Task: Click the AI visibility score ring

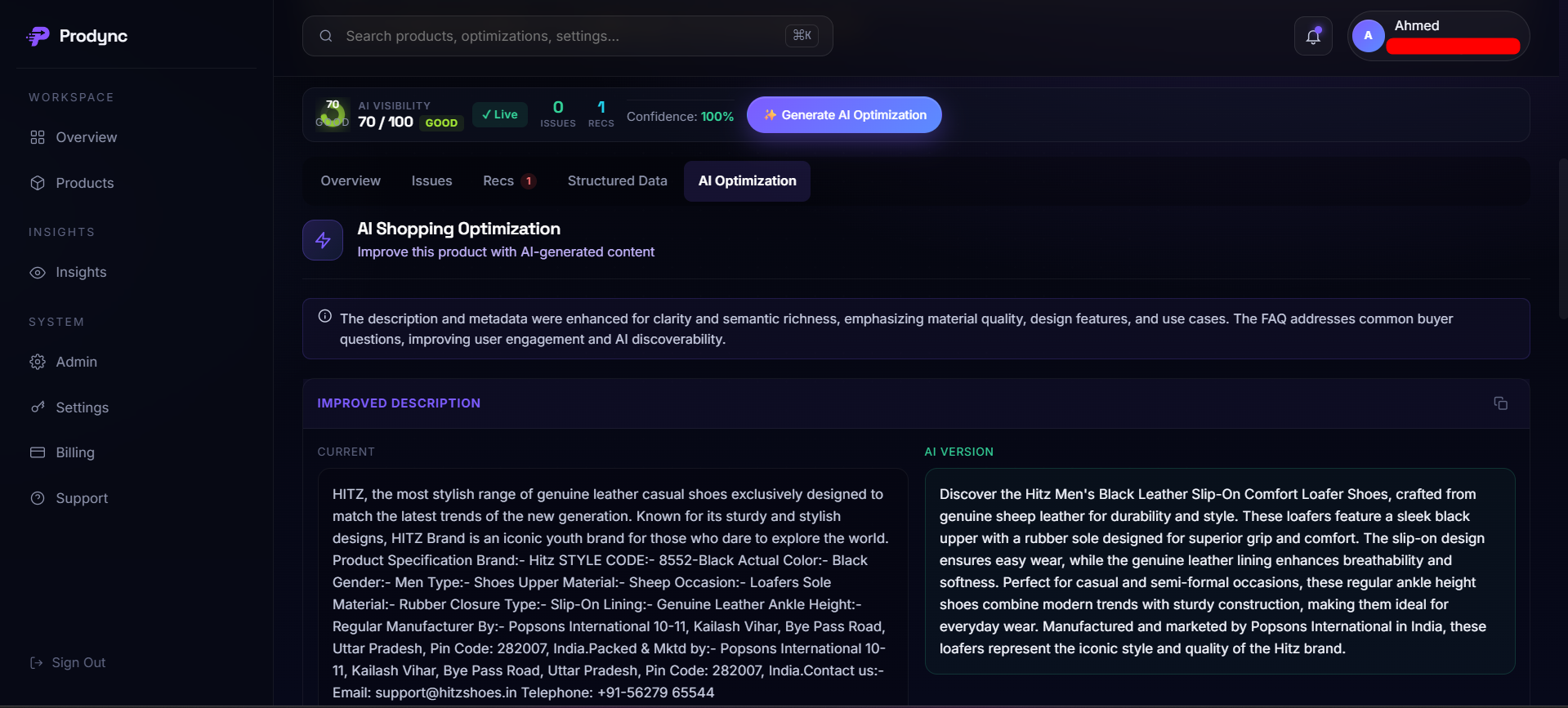Action: coord(333,114)
